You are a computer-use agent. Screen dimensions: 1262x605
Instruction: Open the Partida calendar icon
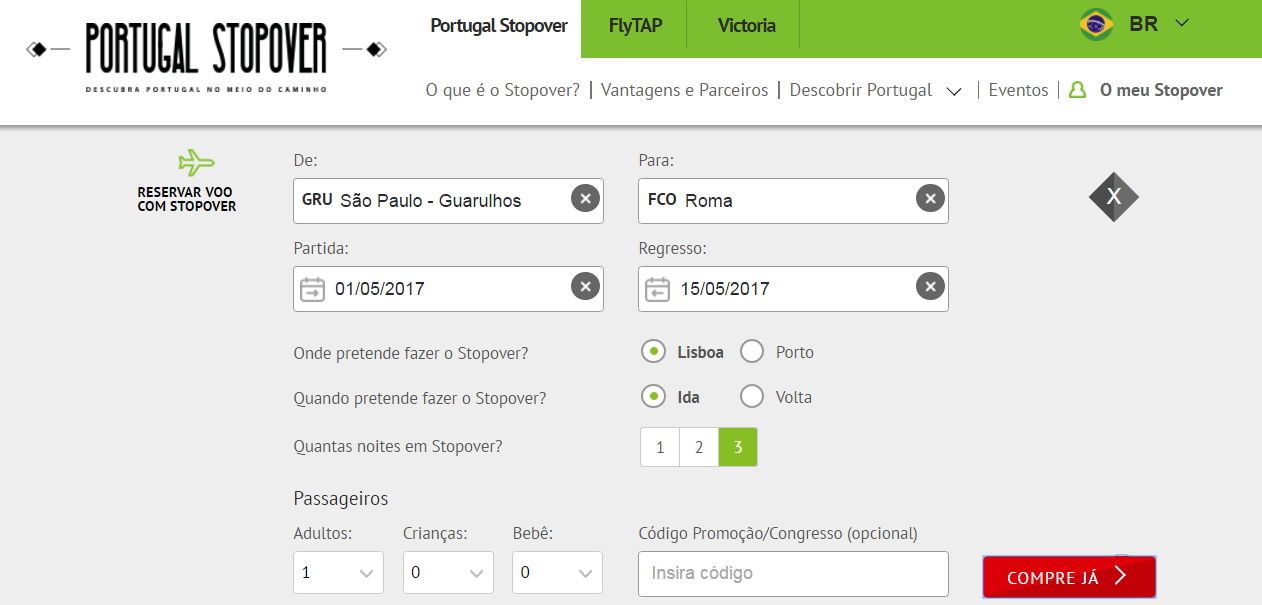coord(313,289)
